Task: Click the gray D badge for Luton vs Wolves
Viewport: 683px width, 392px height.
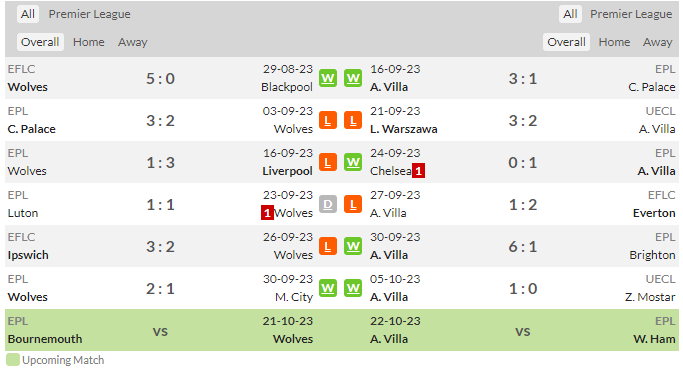Action: (328, 204)
